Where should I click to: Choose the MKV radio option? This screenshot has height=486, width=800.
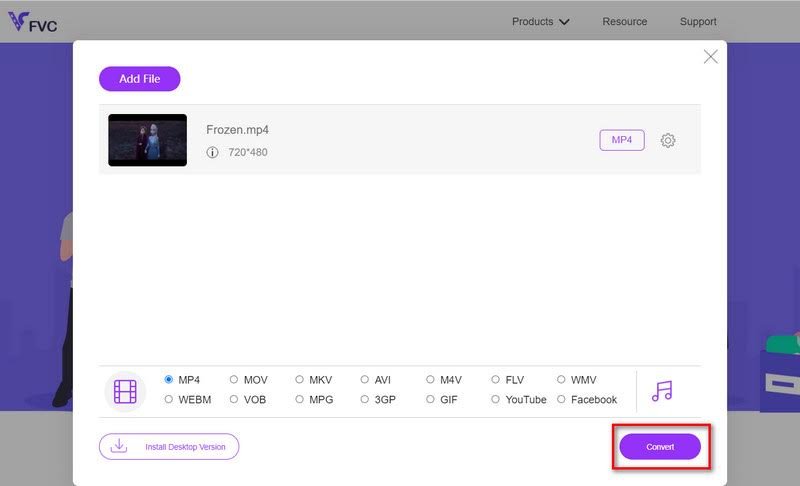(299, 379)
